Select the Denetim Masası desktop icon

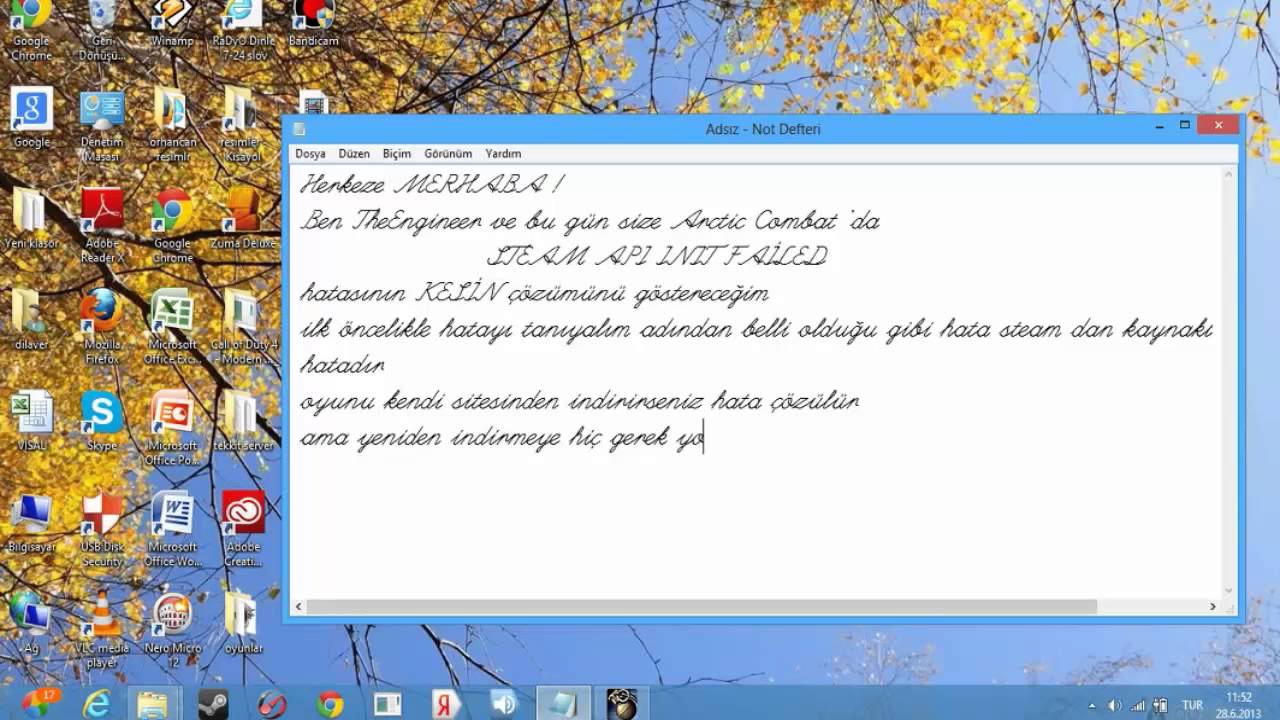tap(102, 126)
